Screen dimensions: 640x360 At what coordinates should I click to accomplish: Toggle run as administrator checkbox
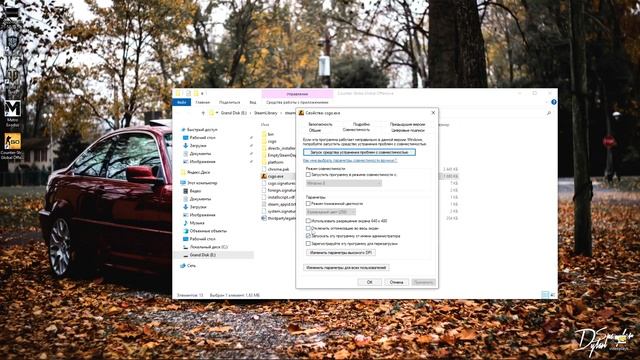[308, 236]
